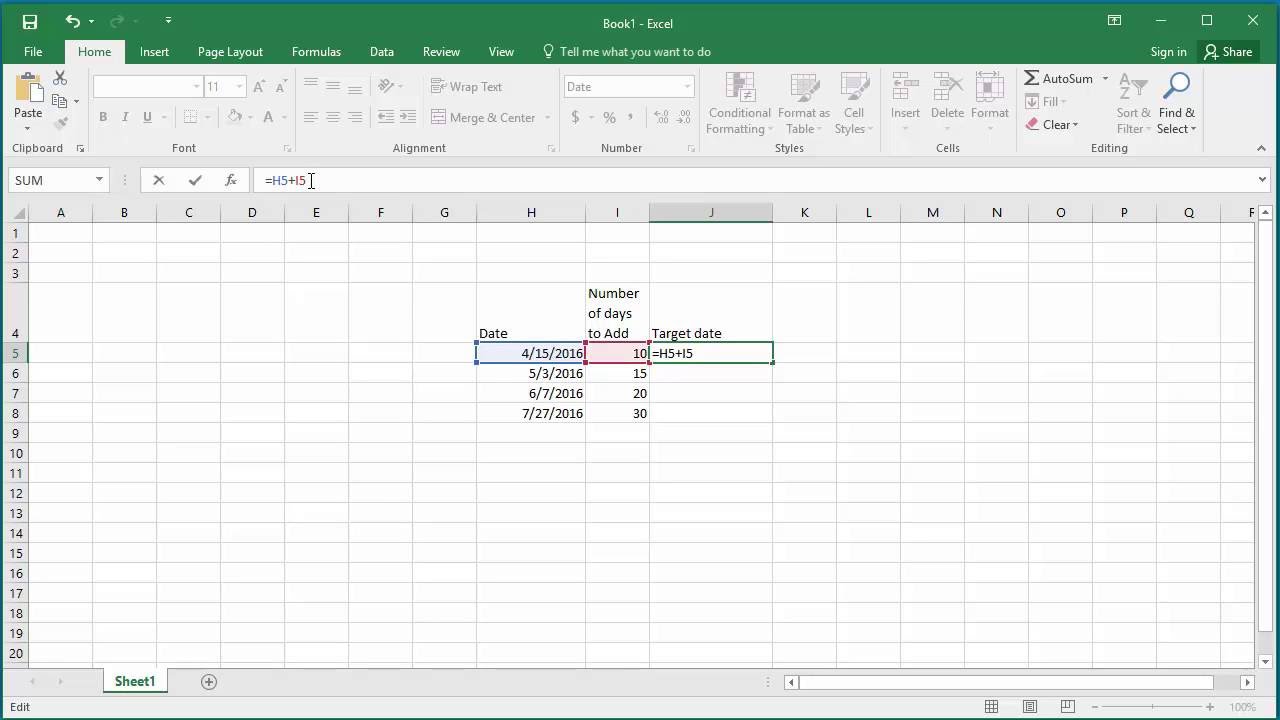Click Cell Styles button
This screenshot has height=720, width=1280.
(854, 104)
